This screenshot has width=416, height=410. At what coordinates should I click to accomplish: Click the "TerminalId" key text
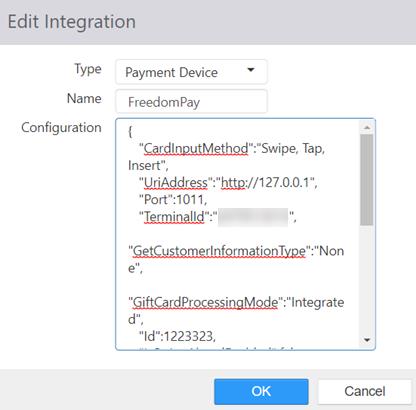(174, 217)
